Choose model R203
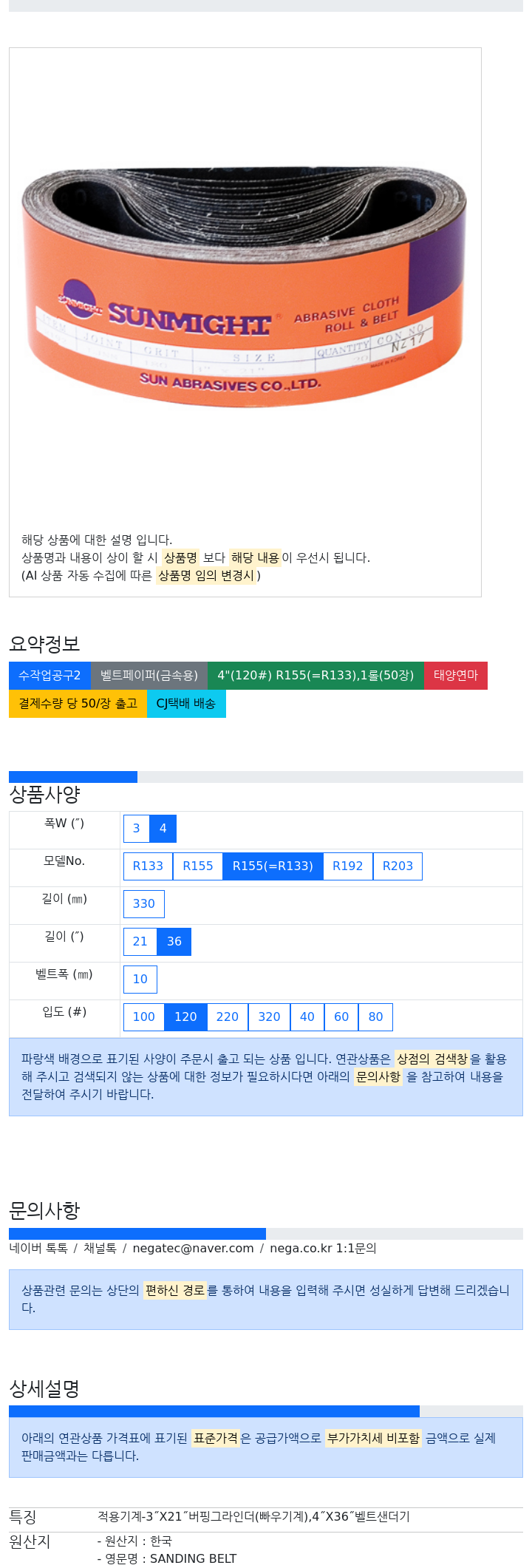Viewport: 532px width, 1568px height. click(398, 866)
